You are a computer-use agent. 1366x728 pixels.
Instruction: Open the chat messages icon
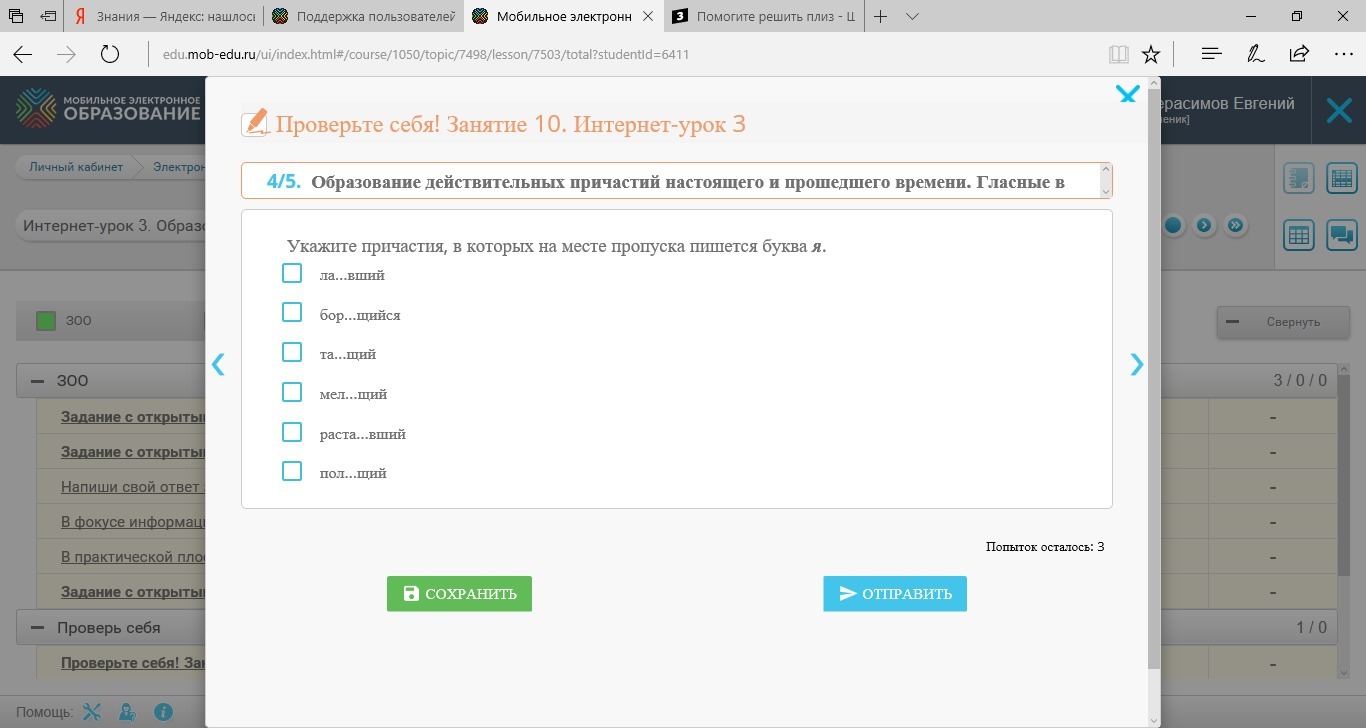1341,235
